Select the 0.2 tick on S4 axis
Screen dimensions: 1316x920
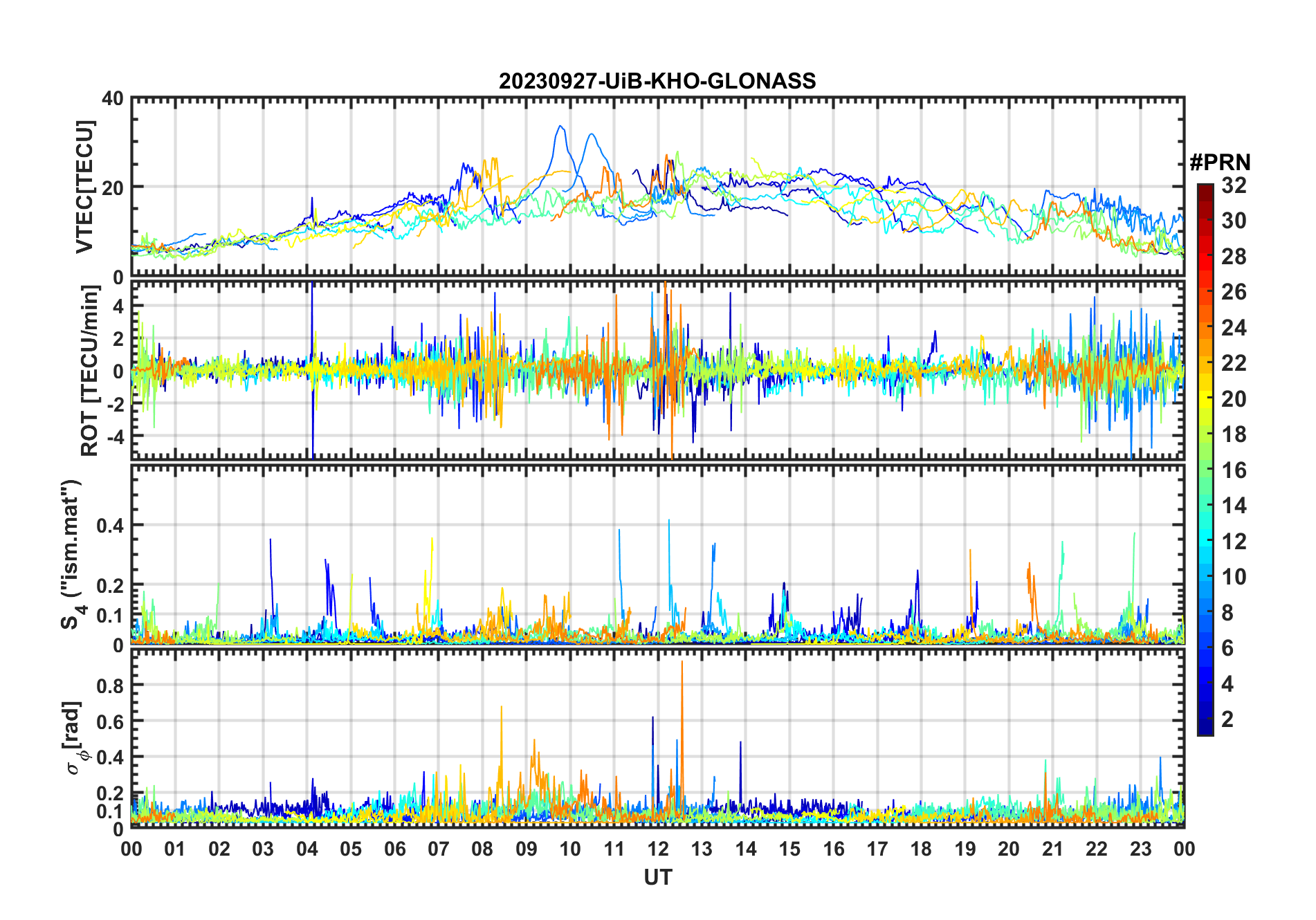point(110,585)
